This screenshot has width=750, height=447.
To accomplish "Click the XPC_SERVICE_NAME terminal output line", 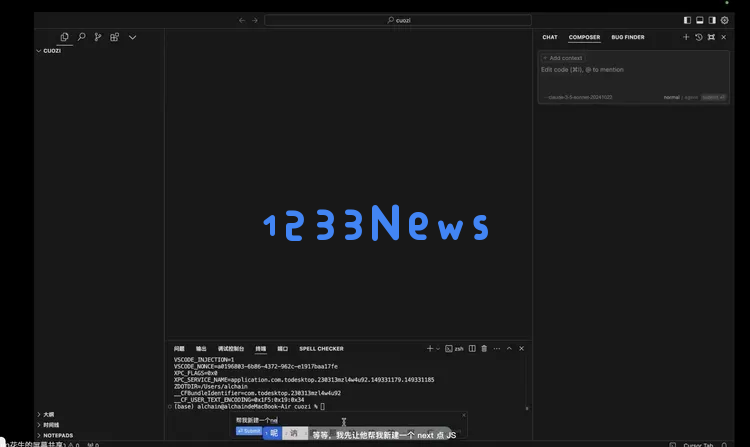I will tap(304, 380).
